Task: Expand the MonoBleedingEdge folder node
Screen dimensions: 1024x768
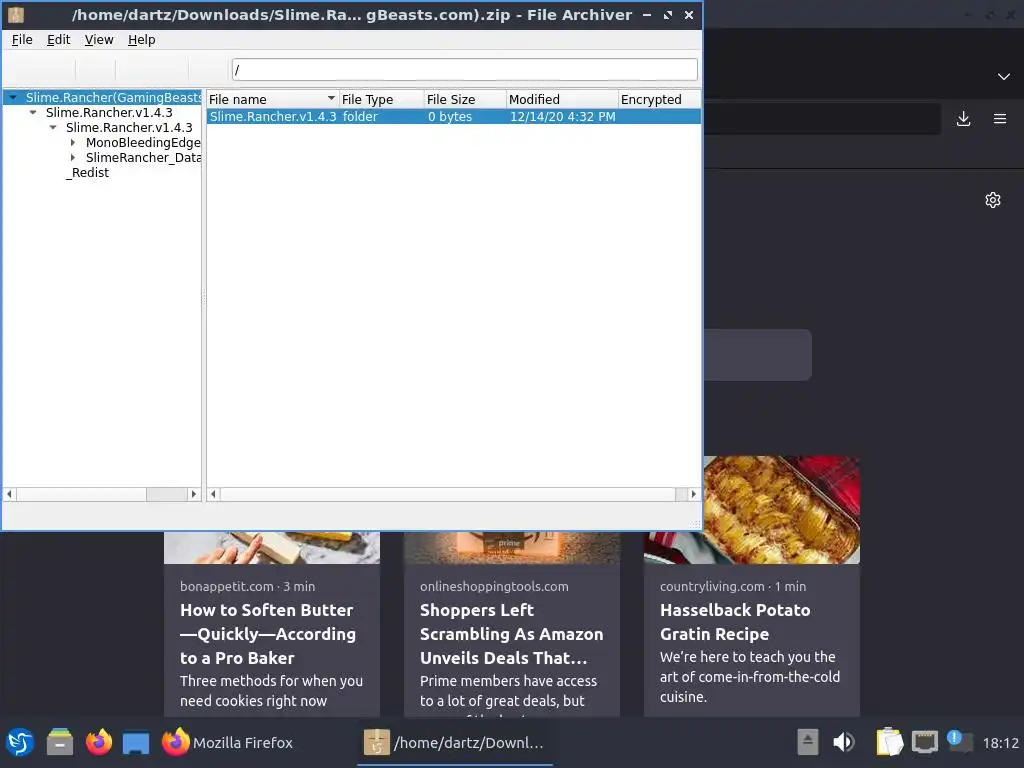Action: coord(72,142)
